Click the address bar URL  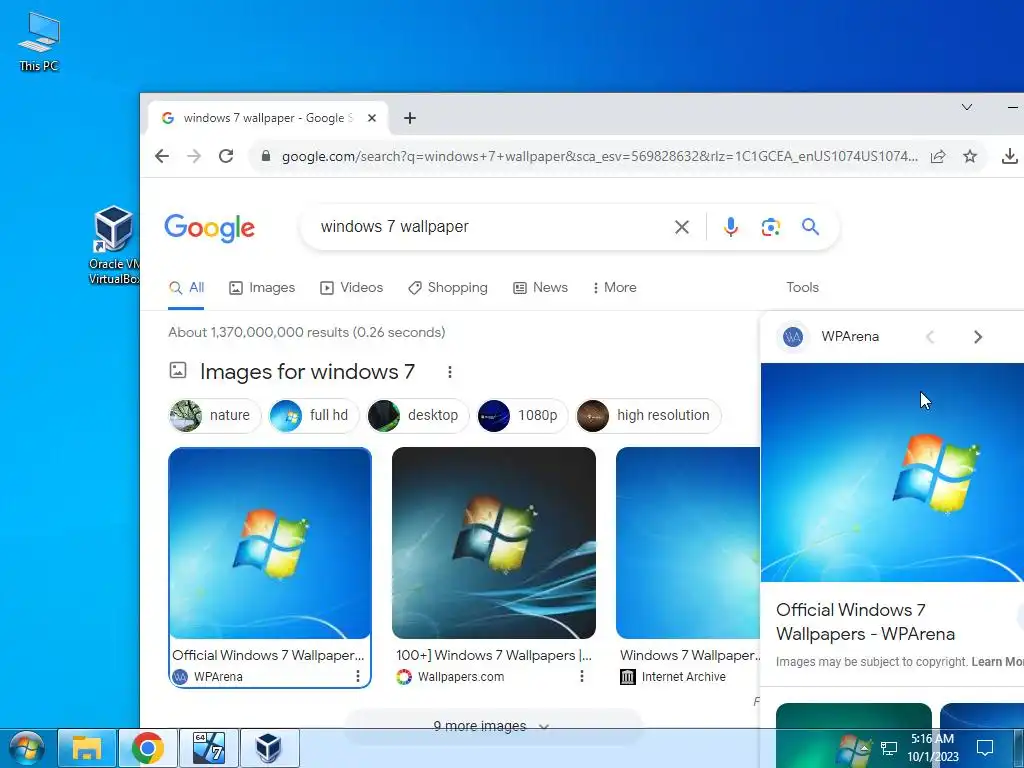pos(600,156)
